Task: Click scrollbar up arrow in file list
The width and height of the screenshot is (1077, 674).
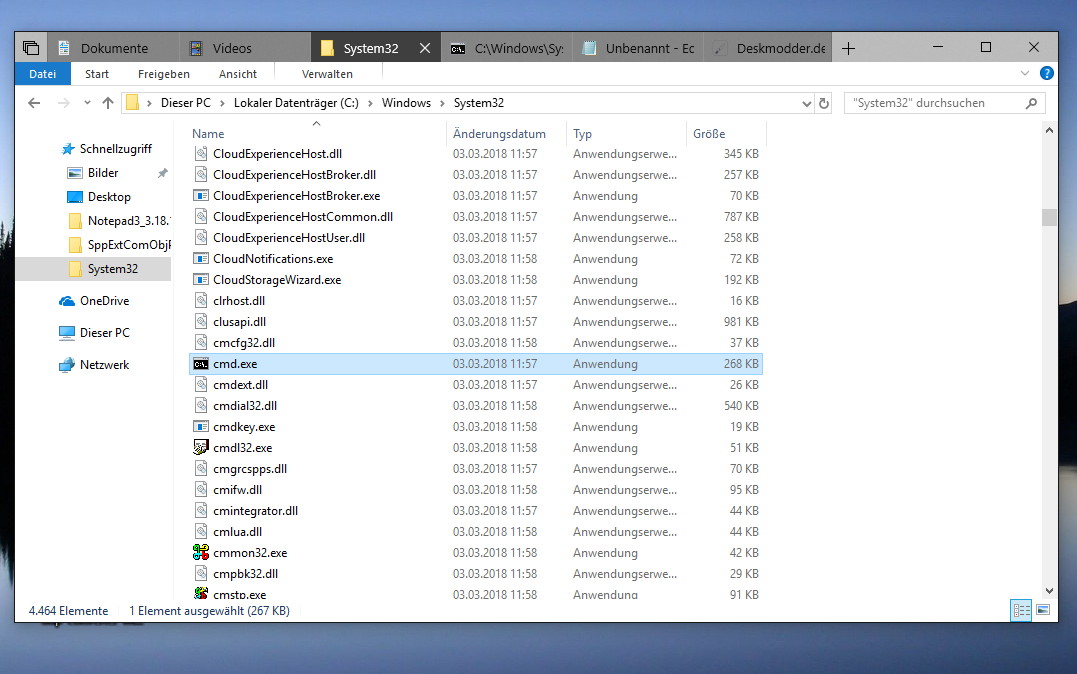Action: click(x=1049, y=131)
